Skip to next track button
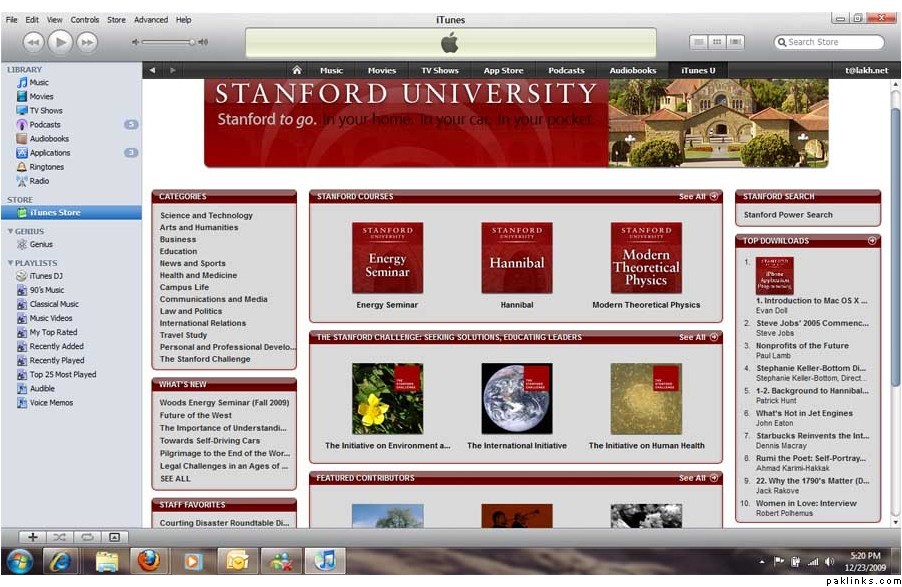902x587 pixels. (87, 42)
